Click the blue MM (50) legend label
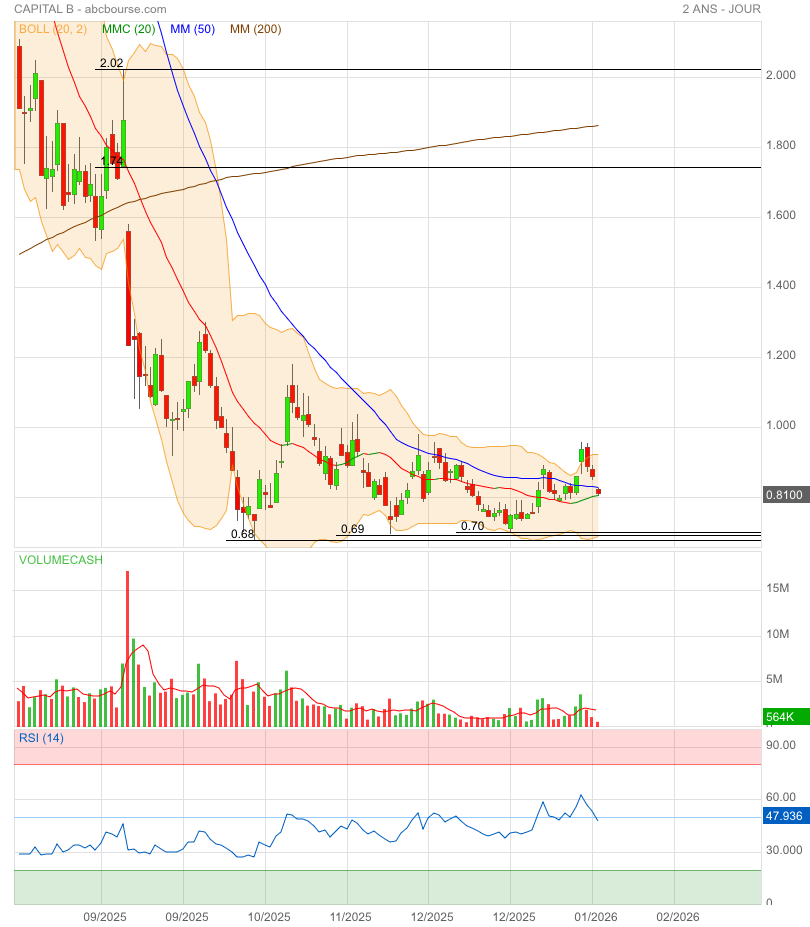Screen dimensions: 810x927 [x=192, y=29]
